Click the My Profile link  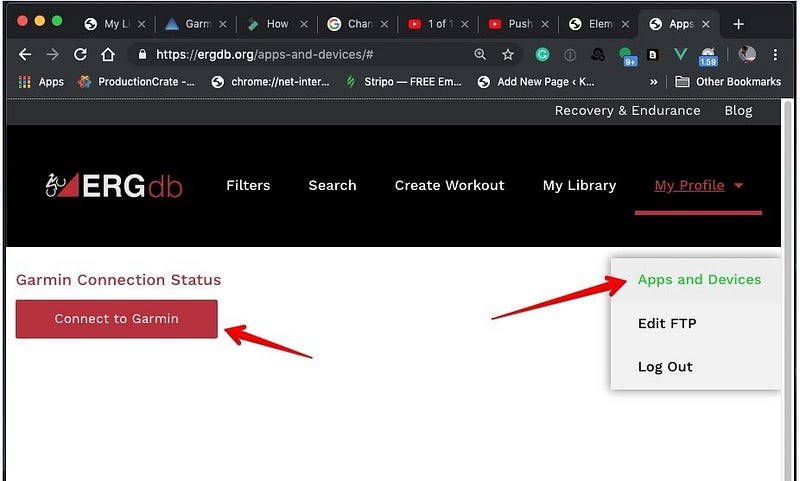click(x=689, y=185)
